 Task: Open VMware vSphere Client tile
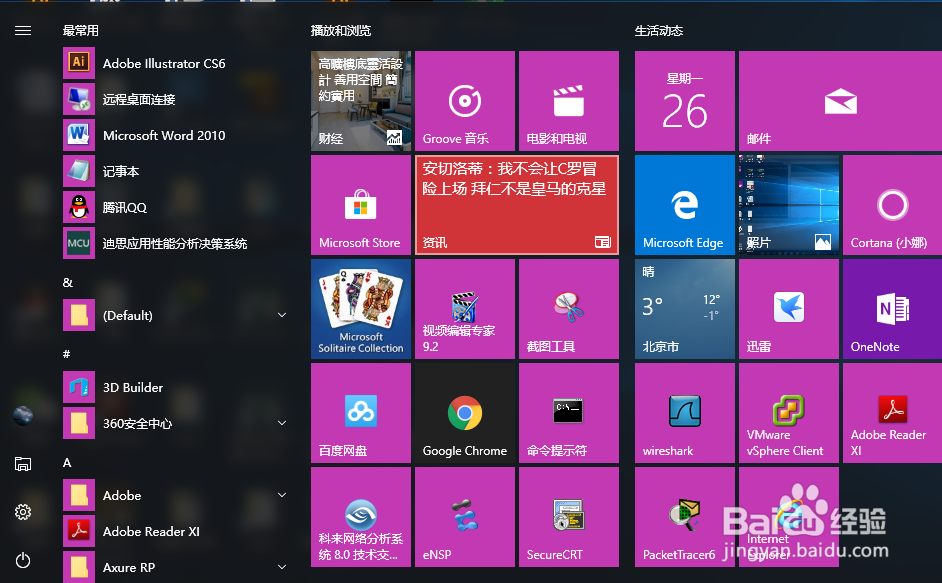point(789,413)
